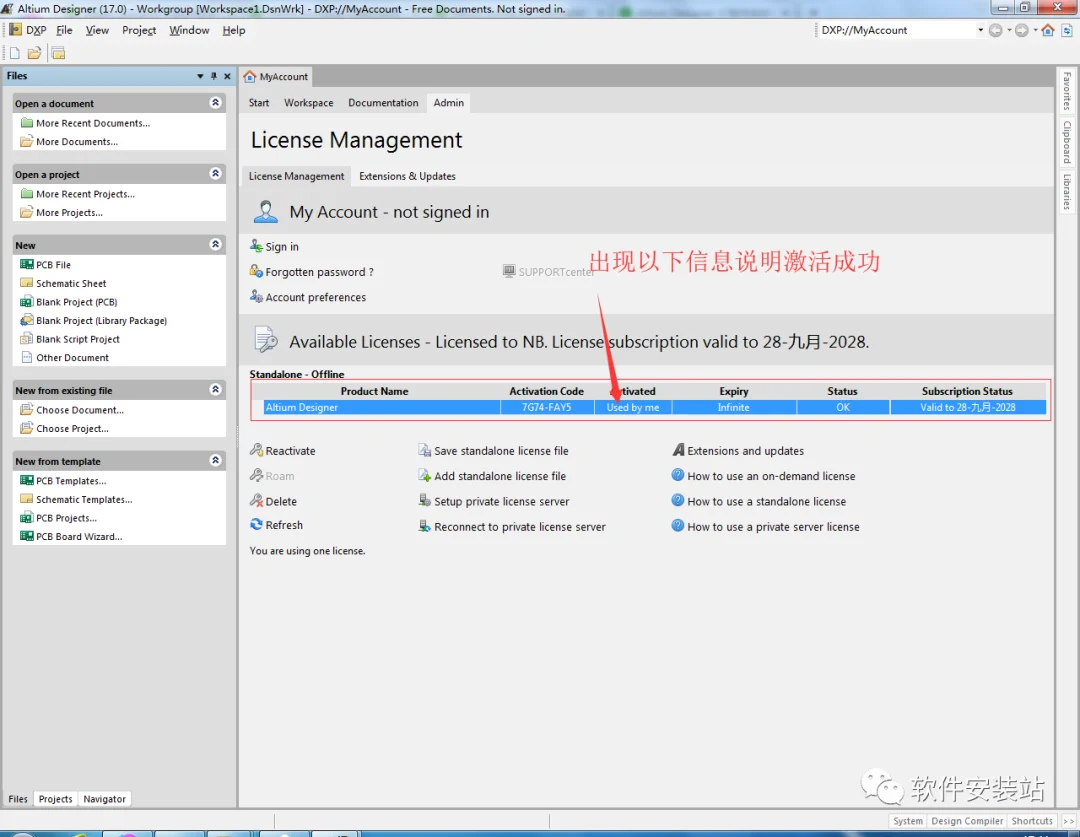1080x837 pixels.
Task: Switch to the Documentation tab
Action: 383,103
